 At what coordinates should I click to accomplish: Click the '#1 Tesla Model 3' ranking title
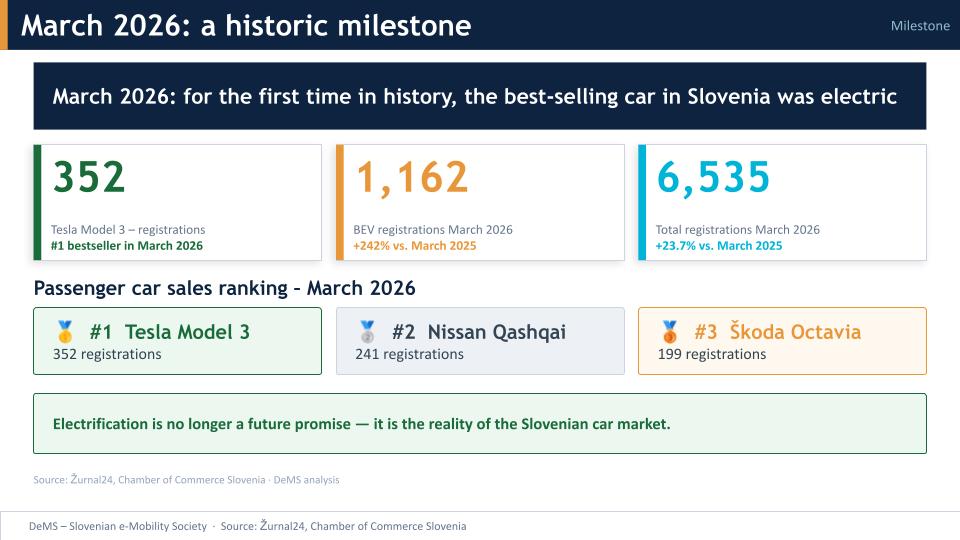pos(170,332)
